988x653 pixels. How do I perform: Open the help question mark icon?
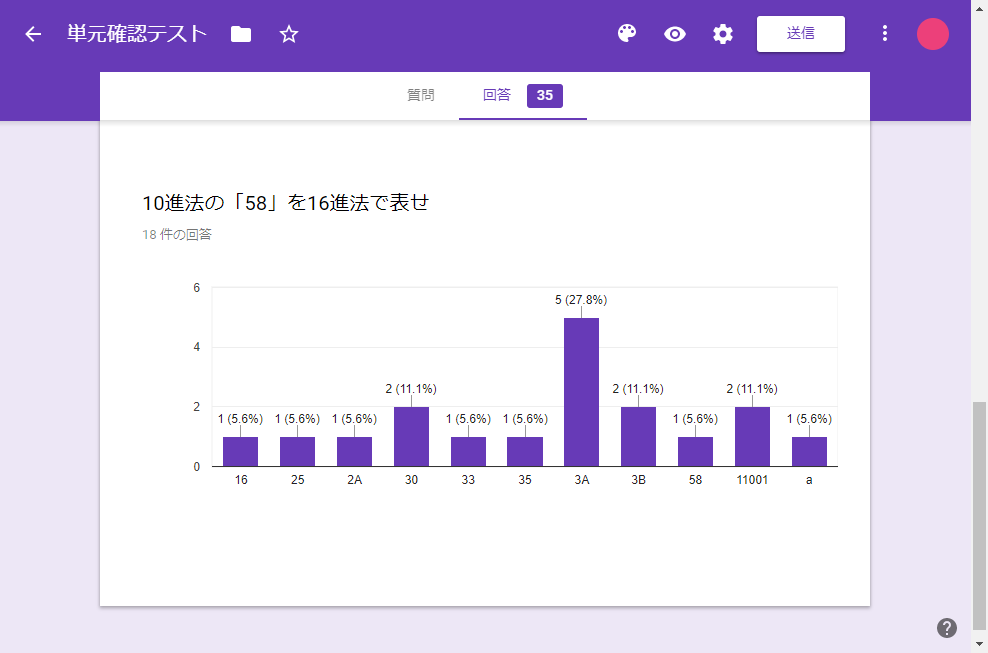[x=946, y=628]
